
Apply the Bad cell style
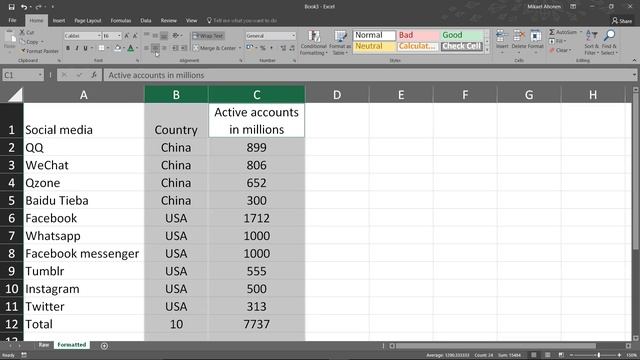coord(417,35)
